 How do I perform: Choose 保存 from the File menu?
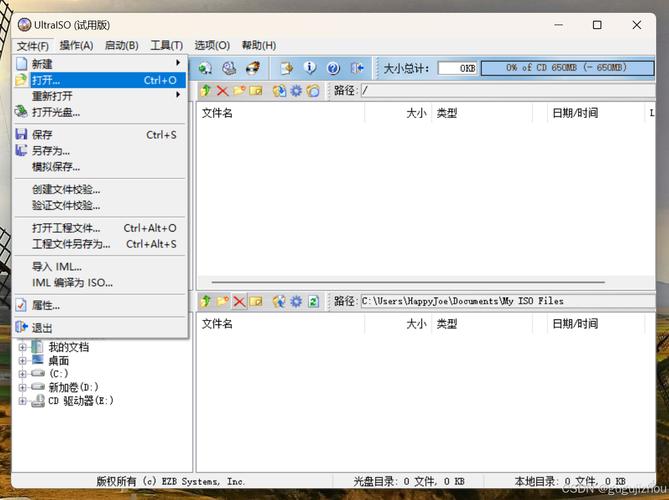pyautogui.click(x=100, y=135)
